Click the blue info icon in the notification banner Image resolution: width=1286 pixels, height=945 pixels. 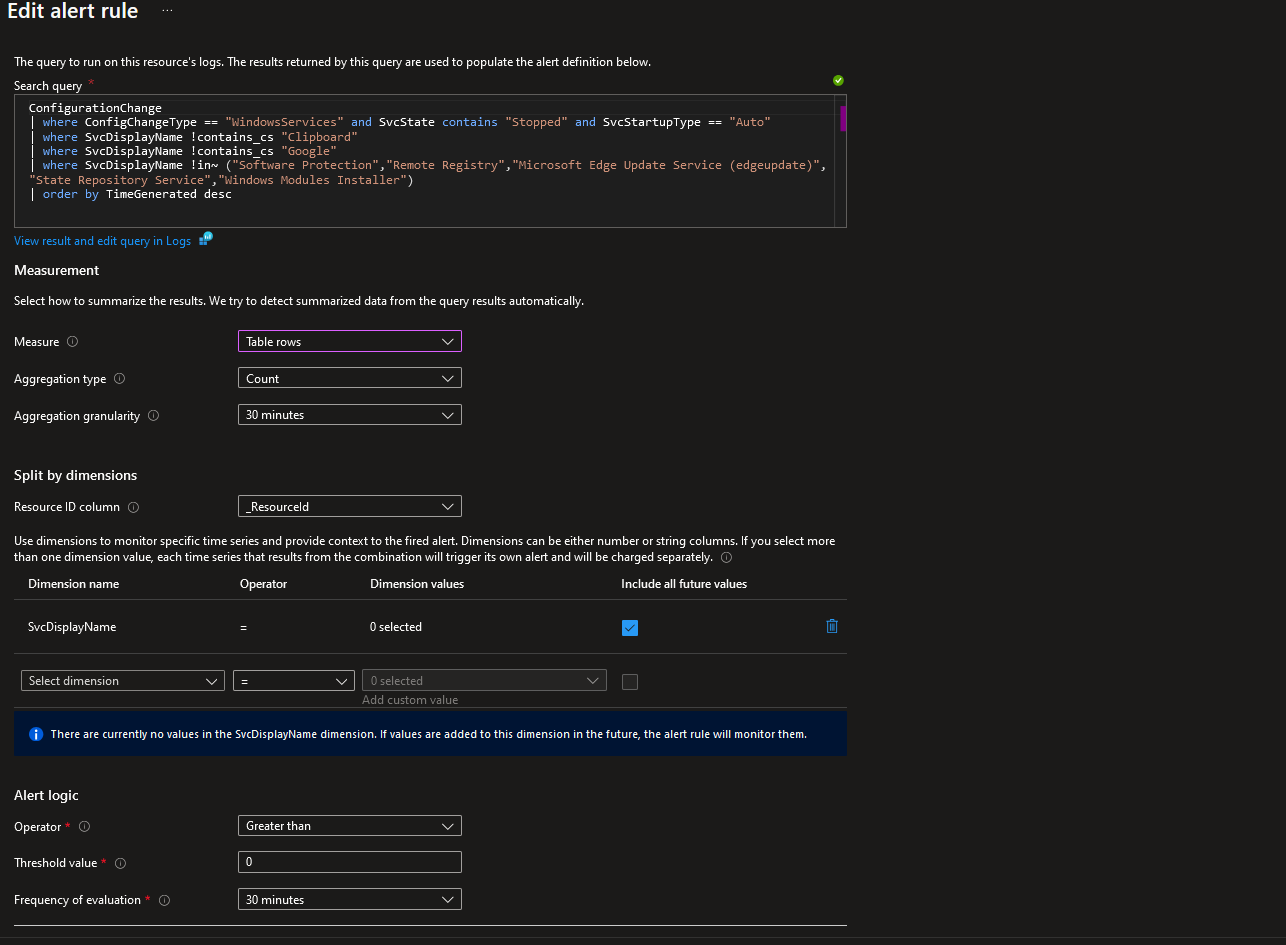36,734
